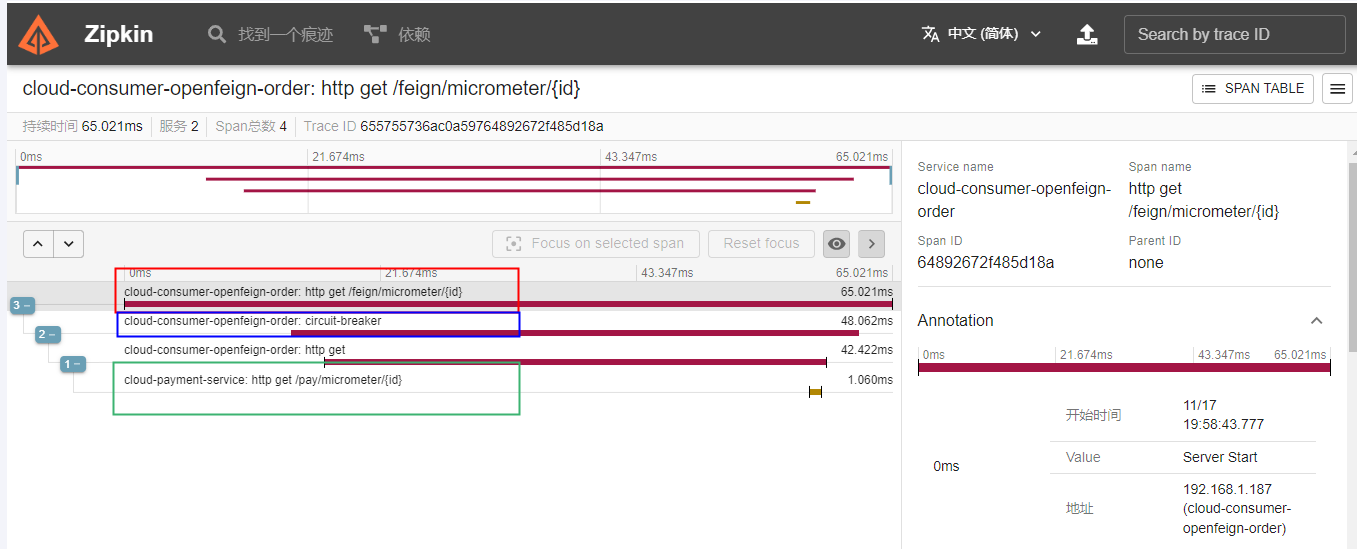1357x549 pixels.
Task: Click the dependencies graph icon in header
Action: [375, 34]
